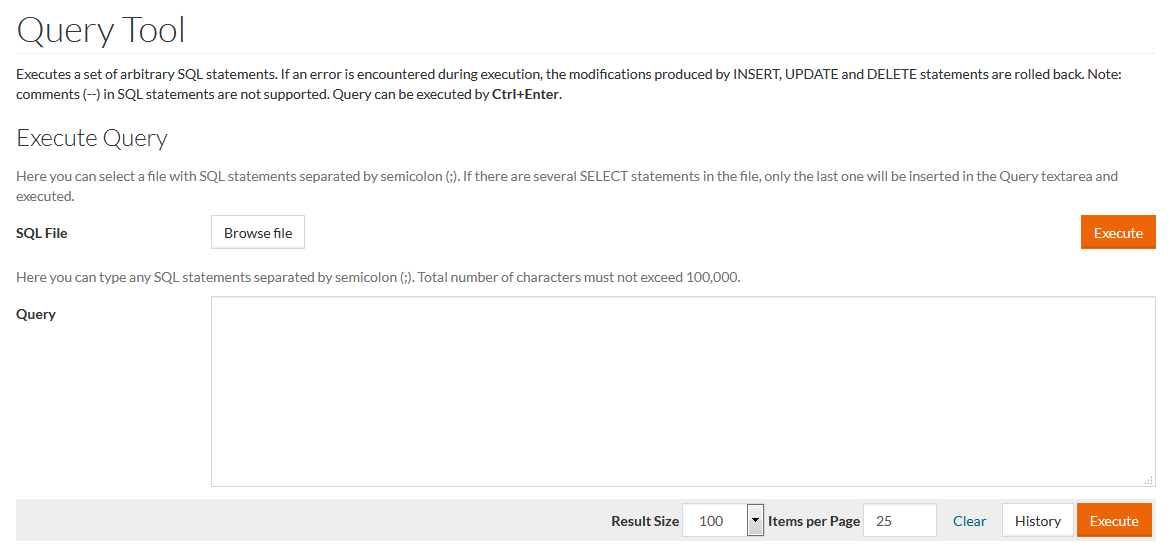Image resolution: width=1170 pixels, height=555 pixels.
Task: Click the Items per Page field
Action: point(899,521)
